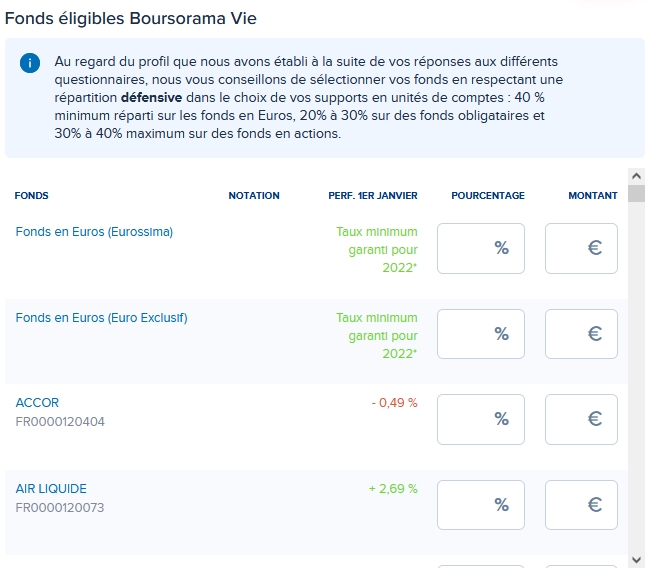Viewport: 664px width, 583px height.
Task: Enter euro amount for Eurossima fund
Action: pyautogui.click(x=581, y=248)
